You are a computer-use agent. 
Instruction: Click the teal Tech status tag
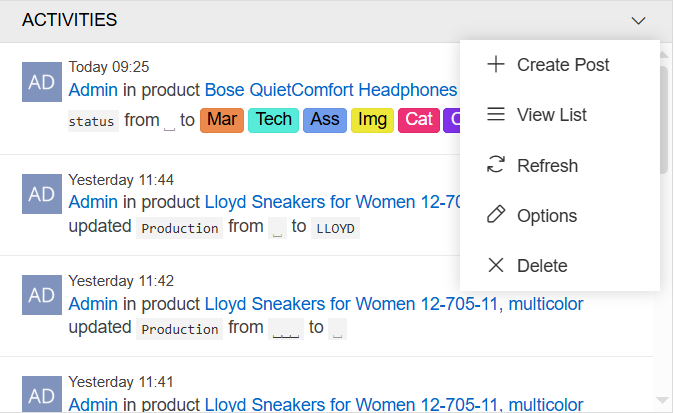[273, 120]
